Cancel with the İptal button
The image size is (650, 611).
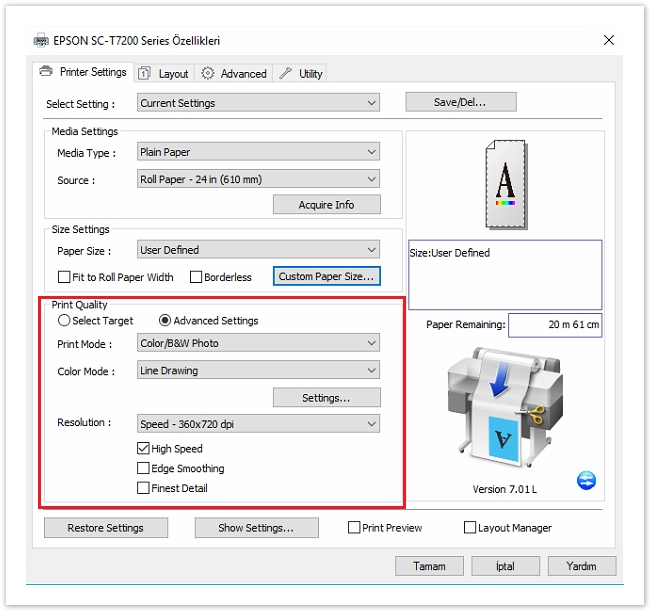click(505, 566)
